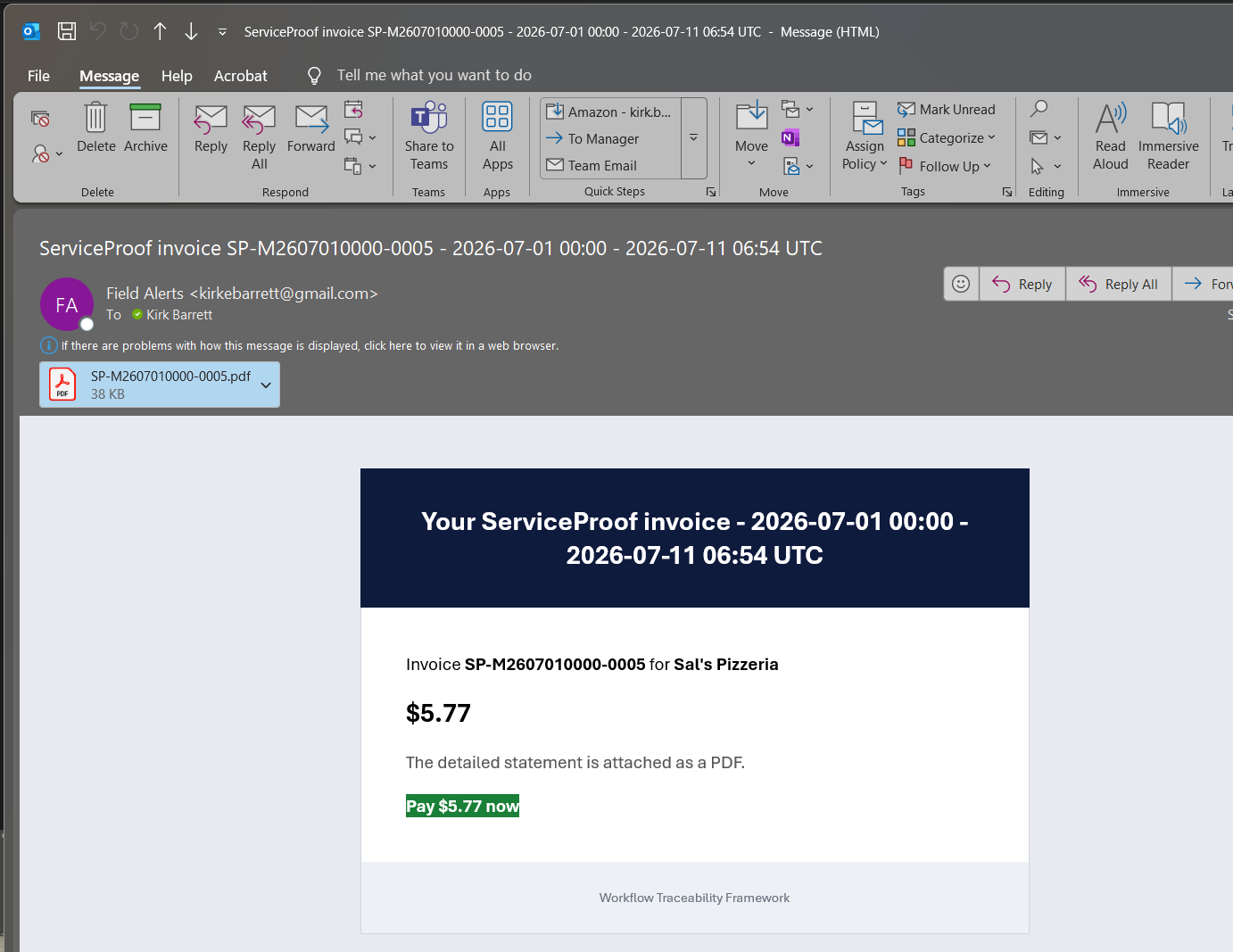Start Read Aloud
1233x952 pixels.
click(1111, 137)
